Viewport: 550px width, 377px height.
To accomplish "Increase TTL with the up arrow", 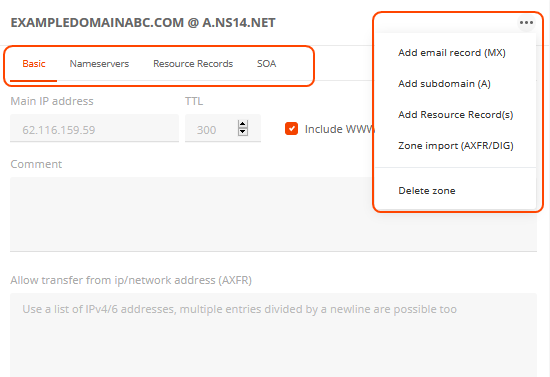I will pyautogui.click(x=243, y=124).
